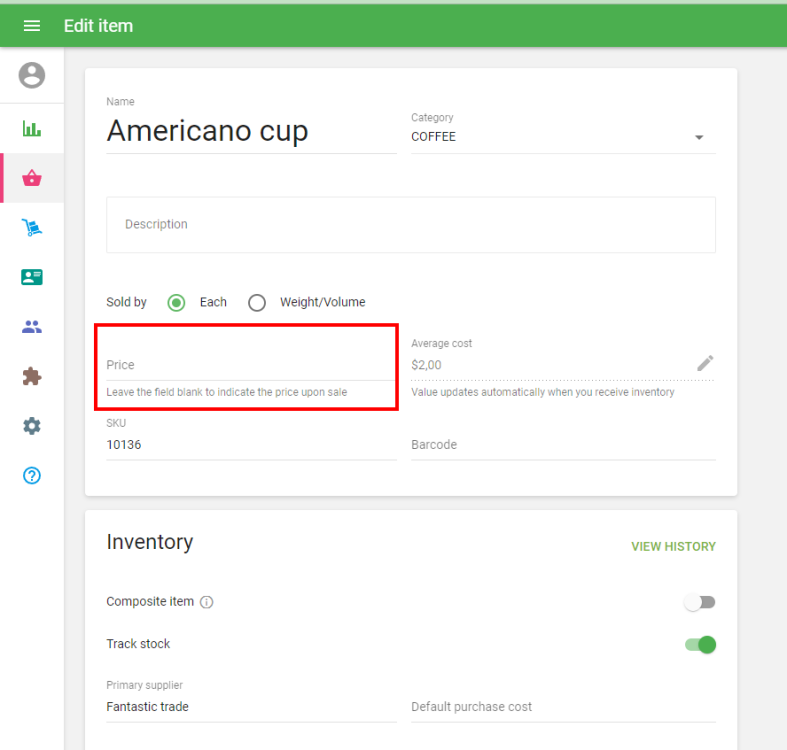787x750 pixels.
Task: Open the Customers people icon
Action: tap(32, 327)
